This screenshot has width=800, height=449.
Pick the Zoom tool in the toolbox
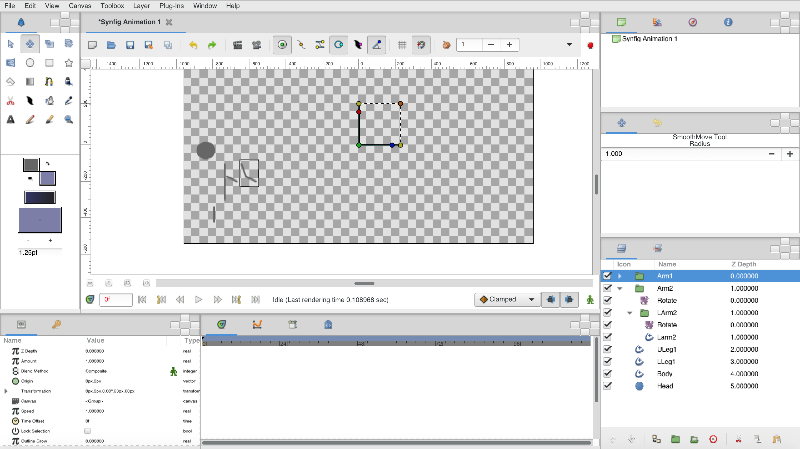(68, 119)
